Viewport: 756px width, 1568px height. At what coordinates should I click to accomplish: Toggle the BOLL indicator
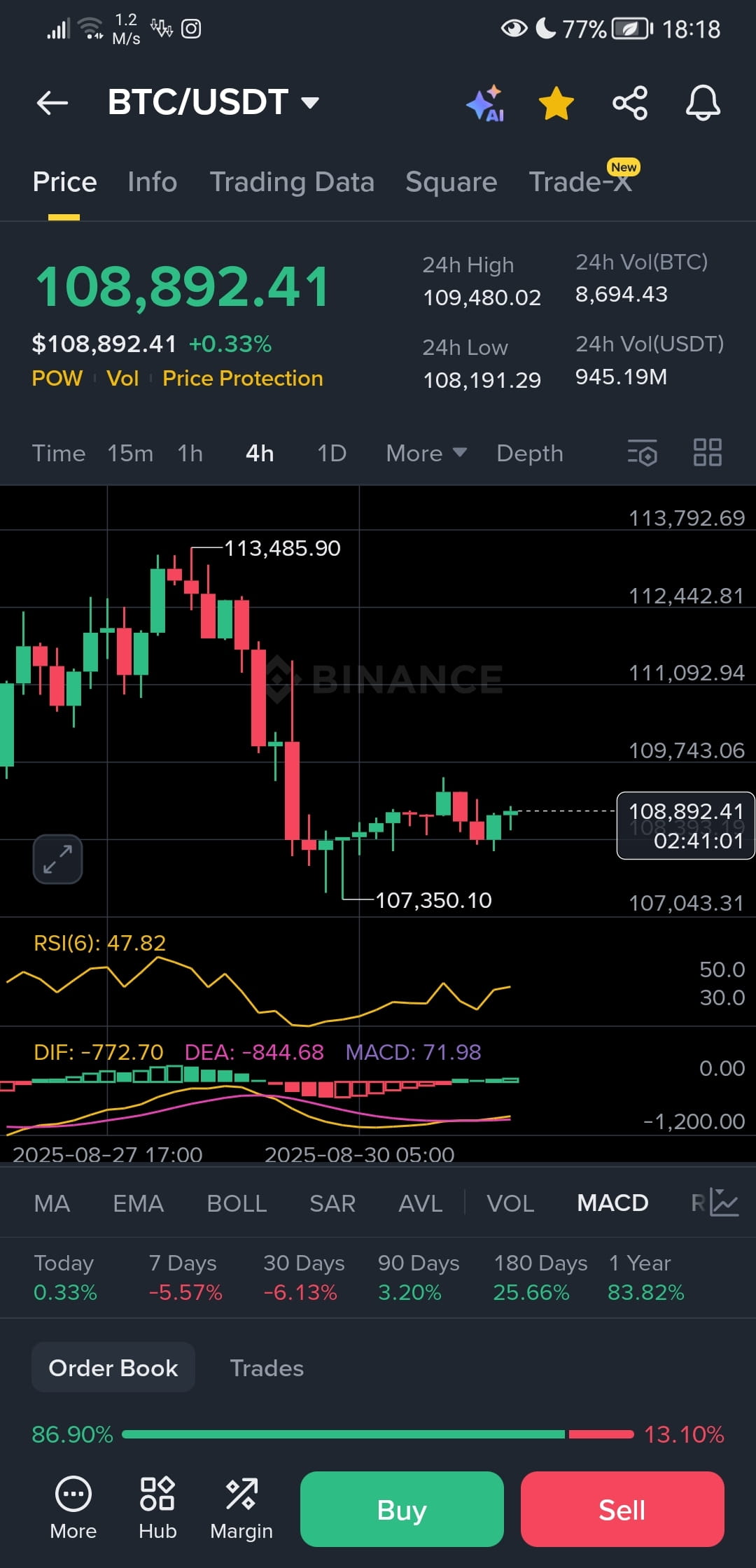click(x=237, y=1203)
